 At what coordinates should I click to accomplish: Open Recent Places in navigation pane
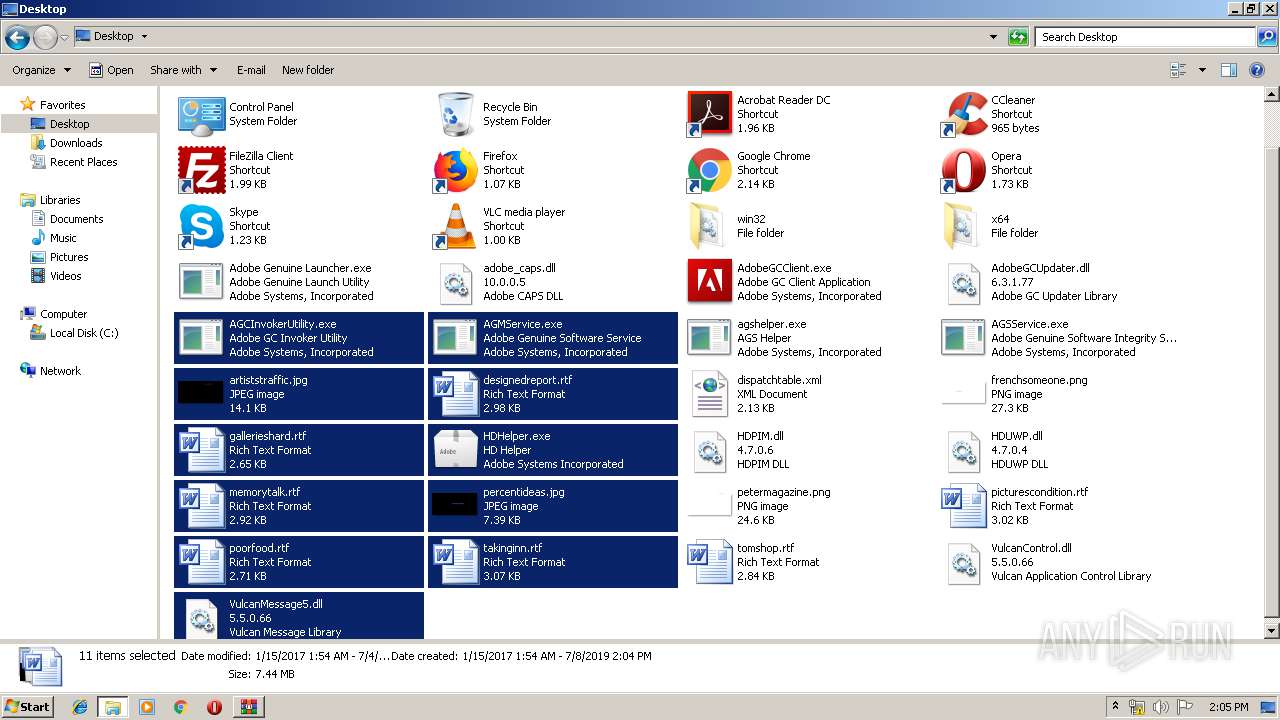(x=83, y=162)
